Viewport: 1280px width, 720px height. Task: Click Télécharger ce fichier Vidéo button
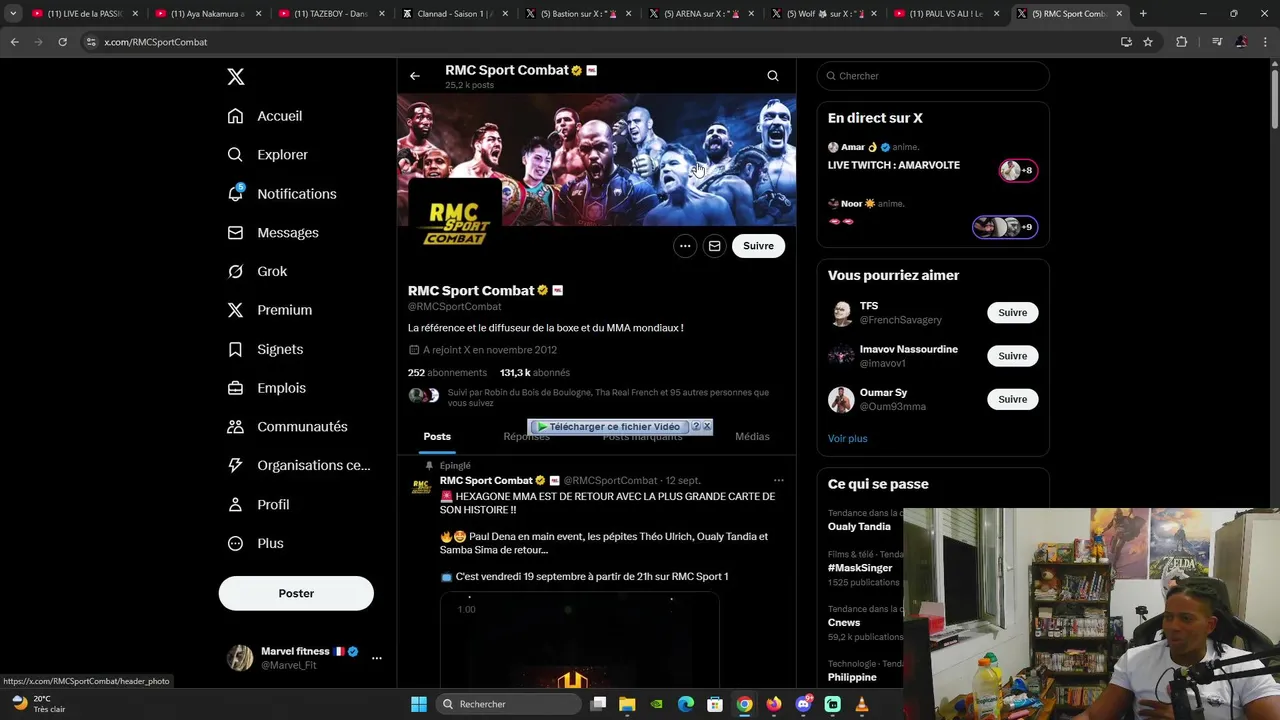tap(609, 427)
